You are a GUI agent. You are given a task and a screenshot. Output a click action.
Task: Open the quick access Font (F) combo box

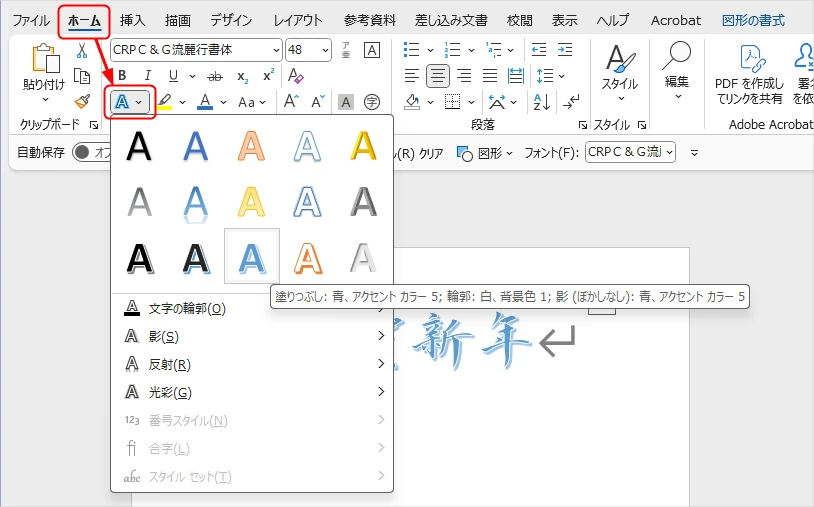tap(630, 152)
